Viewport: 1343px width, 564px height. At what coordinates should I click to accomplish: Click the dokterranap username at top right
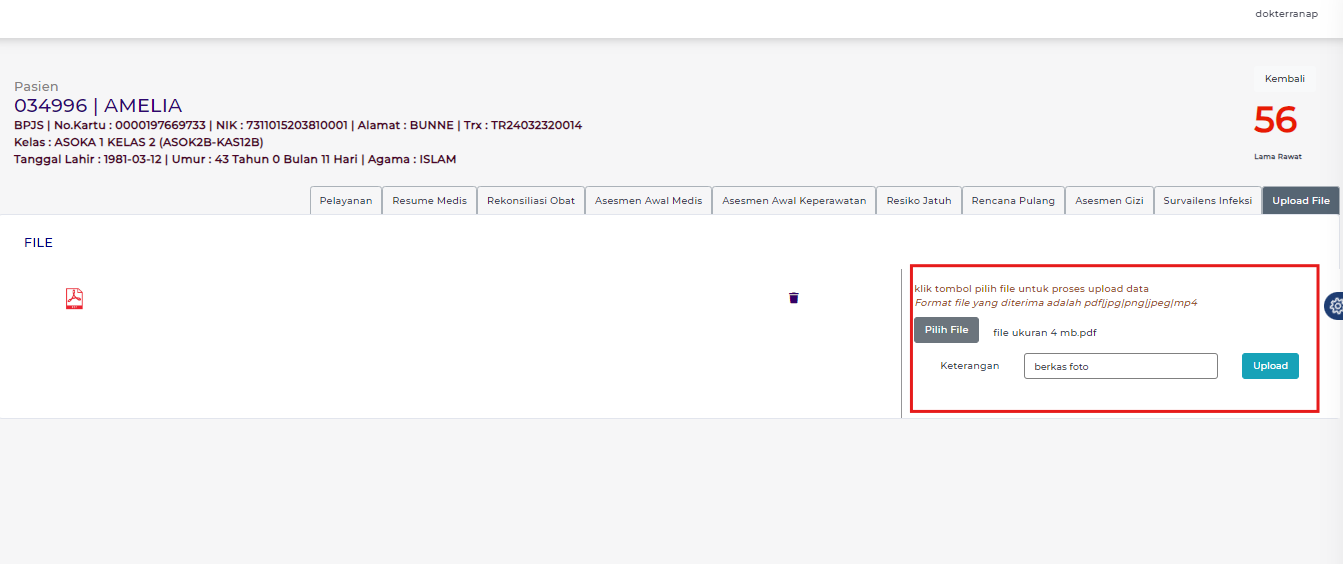tap(1286, 13)
